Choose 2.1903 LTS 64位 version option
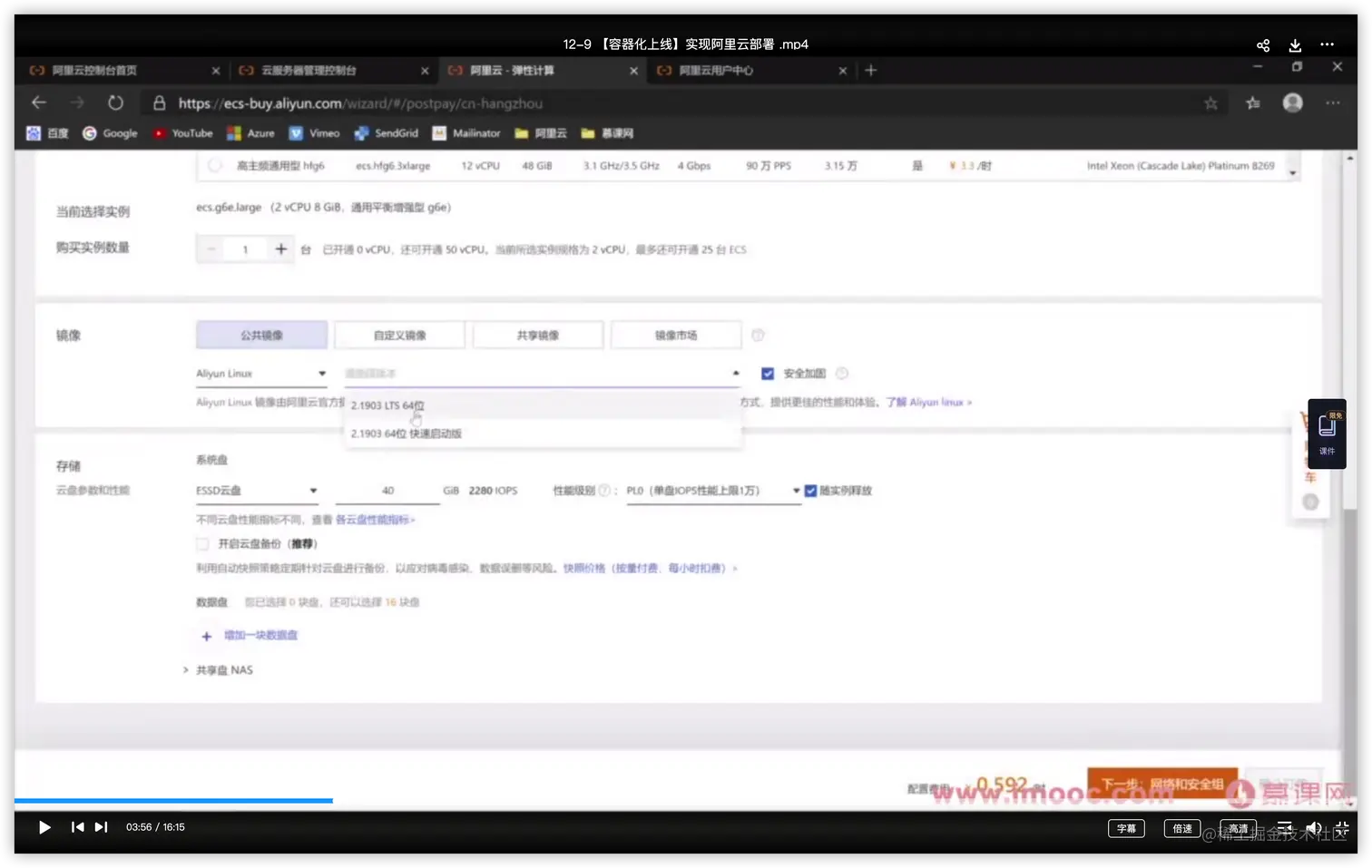Screen dimensions: 1372x868 click(x=543, y=405)
